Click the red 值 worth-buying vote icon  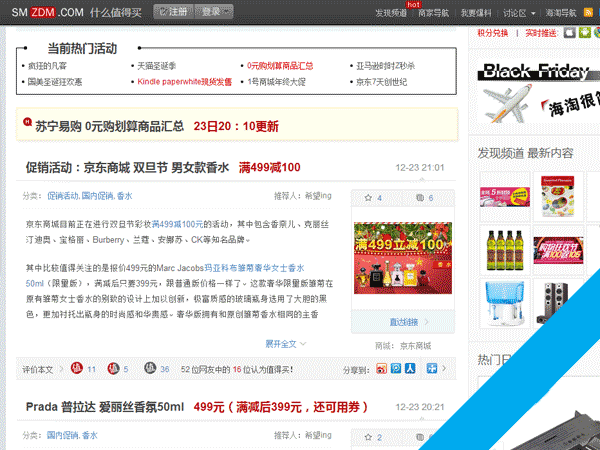pyautogui.click(x=77, y=369)
